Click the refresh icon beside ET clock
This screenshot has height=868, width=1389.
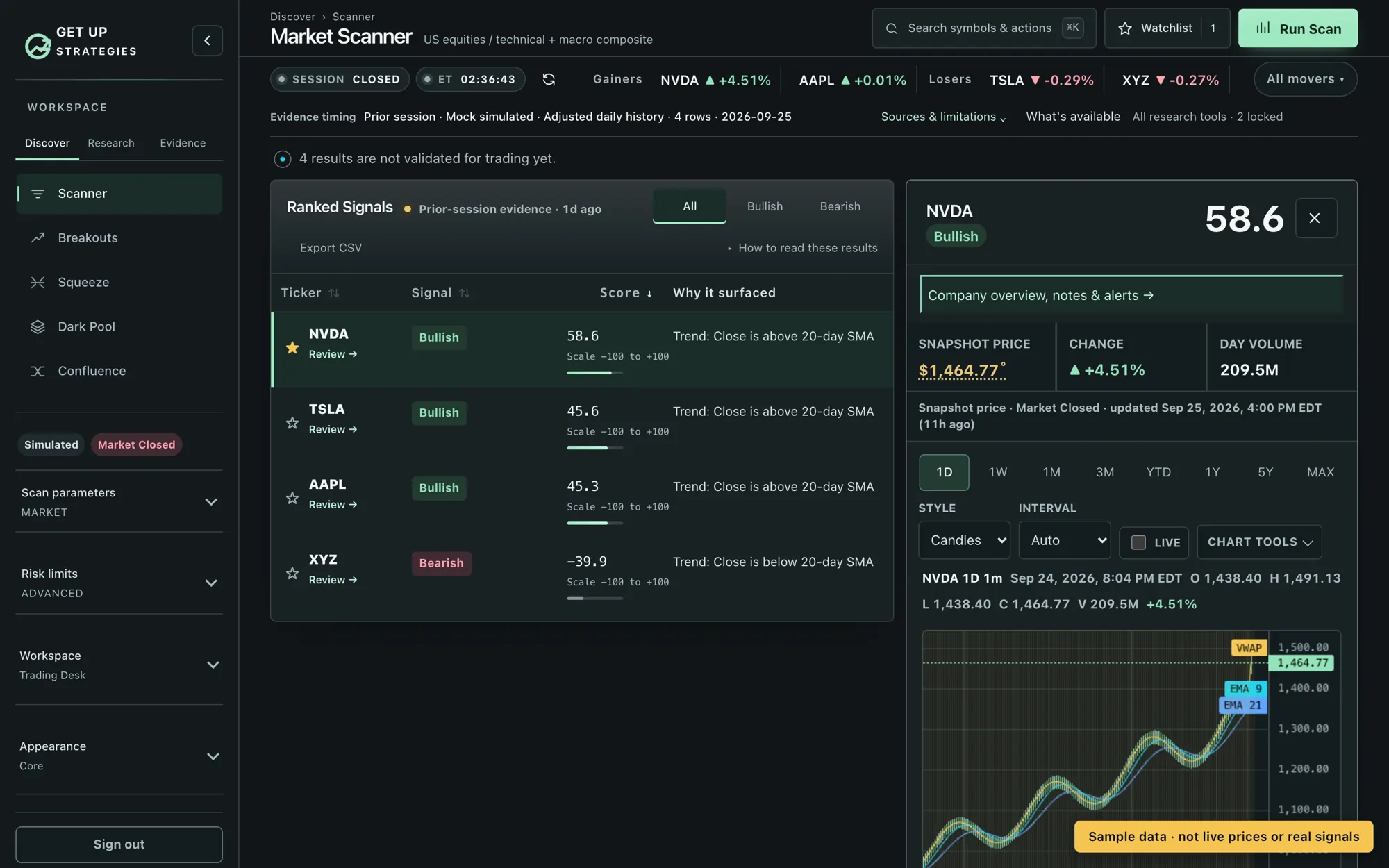click(x=549, y=79)
